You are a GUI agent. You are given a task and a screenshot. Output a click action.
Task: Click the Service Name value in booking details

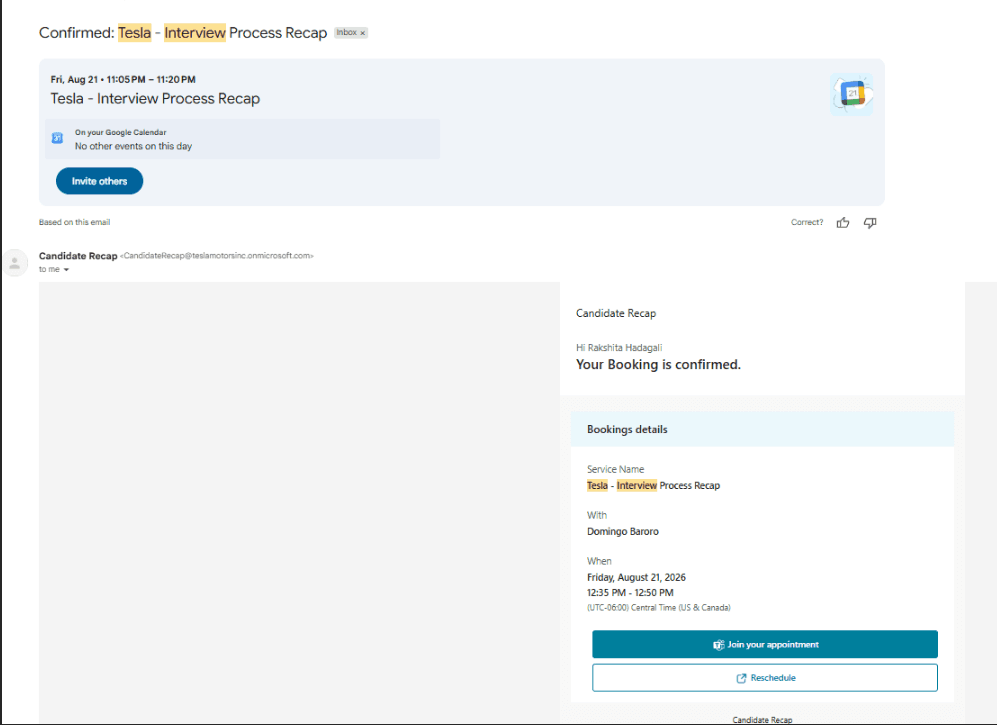tap(653, 486)
